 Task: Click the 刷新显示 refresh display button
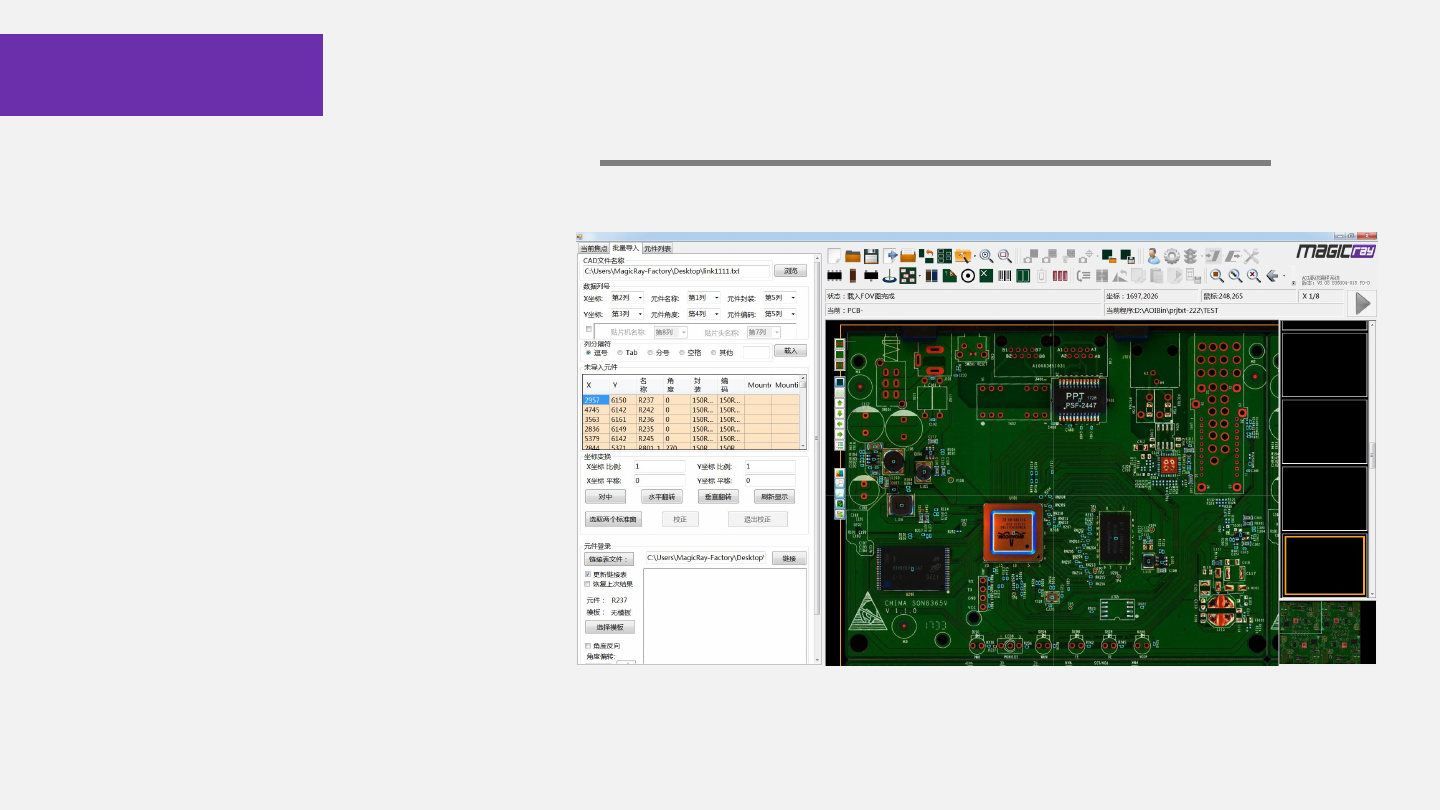pos(774,497)
